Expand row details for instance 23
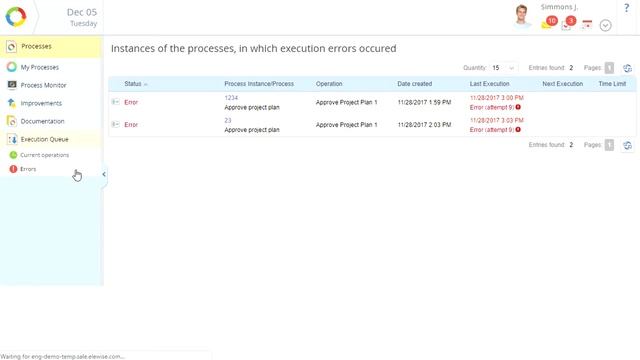Screen dimensions: 640x360 pyautogui.click(x=116, y=124)
